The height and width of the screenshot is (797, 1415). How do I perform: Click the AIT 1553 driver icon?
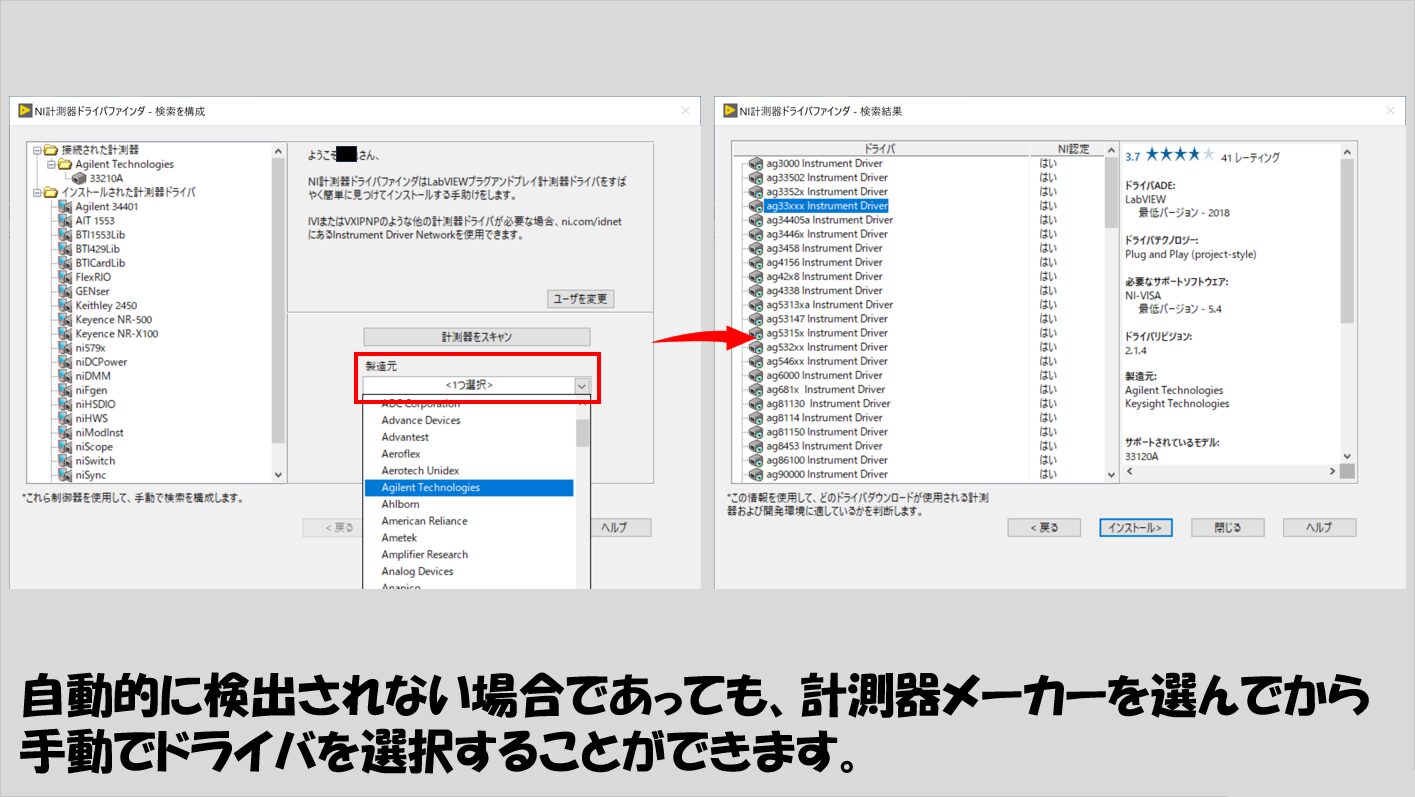[65, 221]
